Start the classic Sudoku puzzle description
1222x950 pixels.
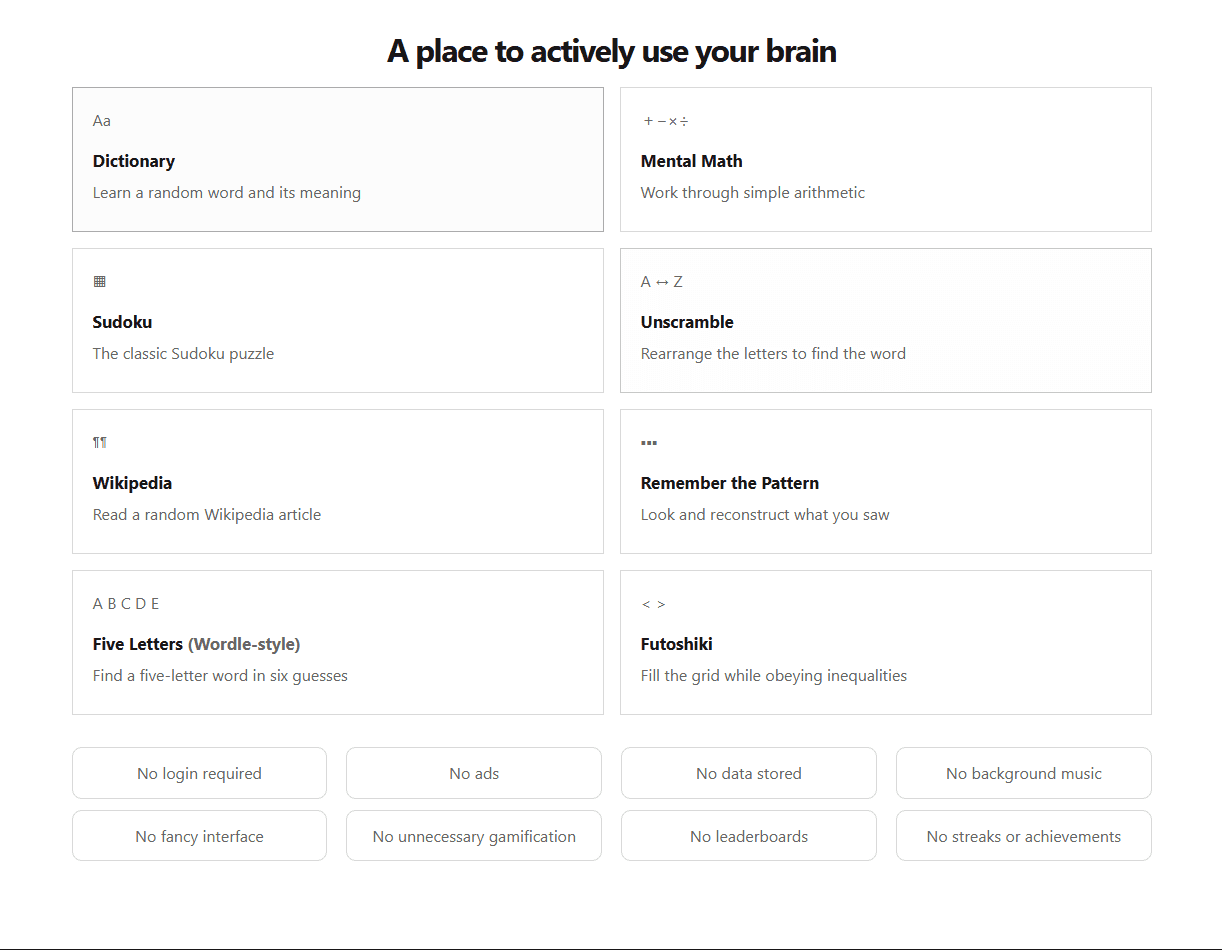(x=183, y=354)
